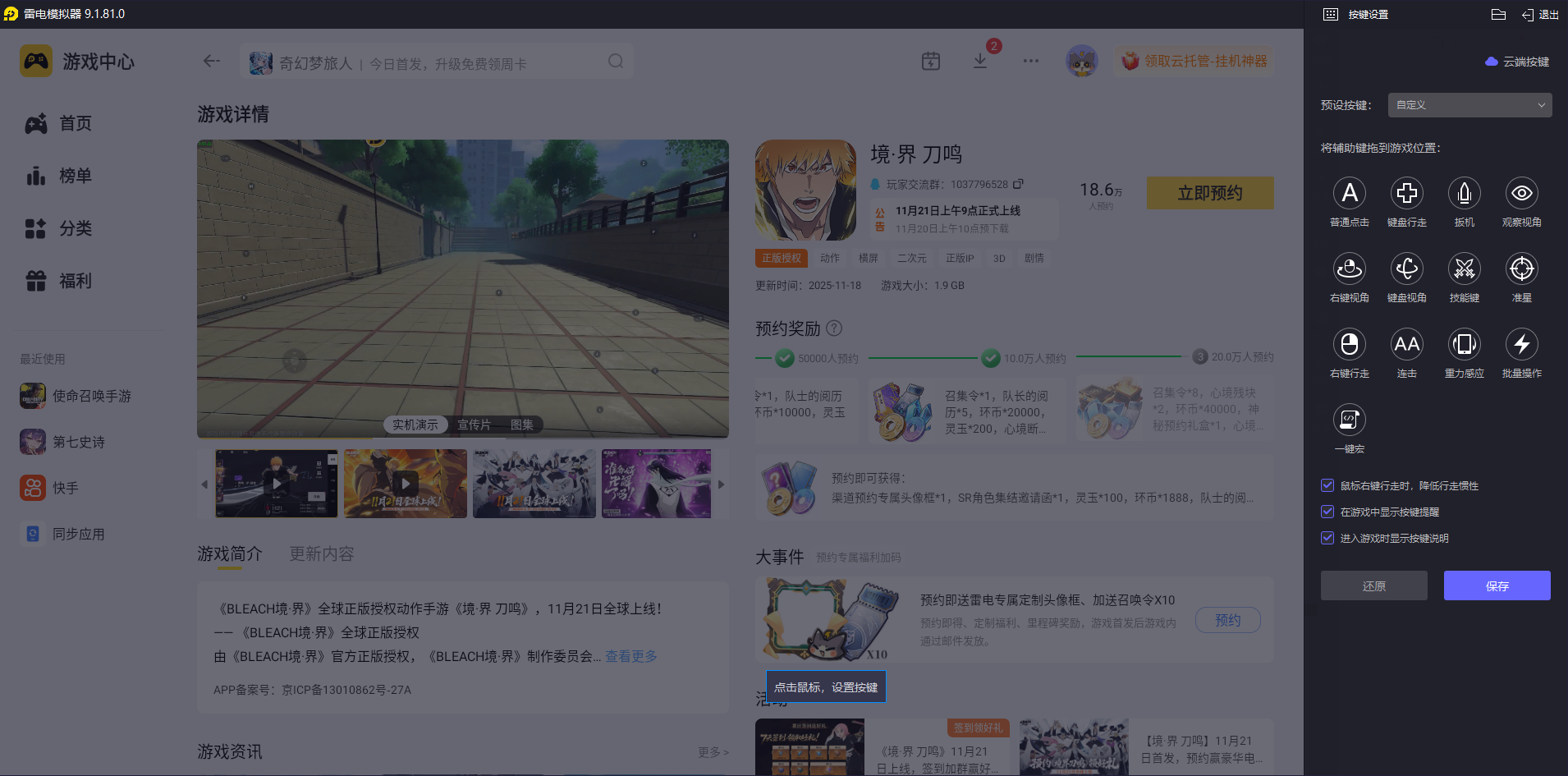Toggle 鼠标右键行走时,降低行走惯性 checkbox
The height and width of the screenshot is (776, 1568).
(1327, 485)
